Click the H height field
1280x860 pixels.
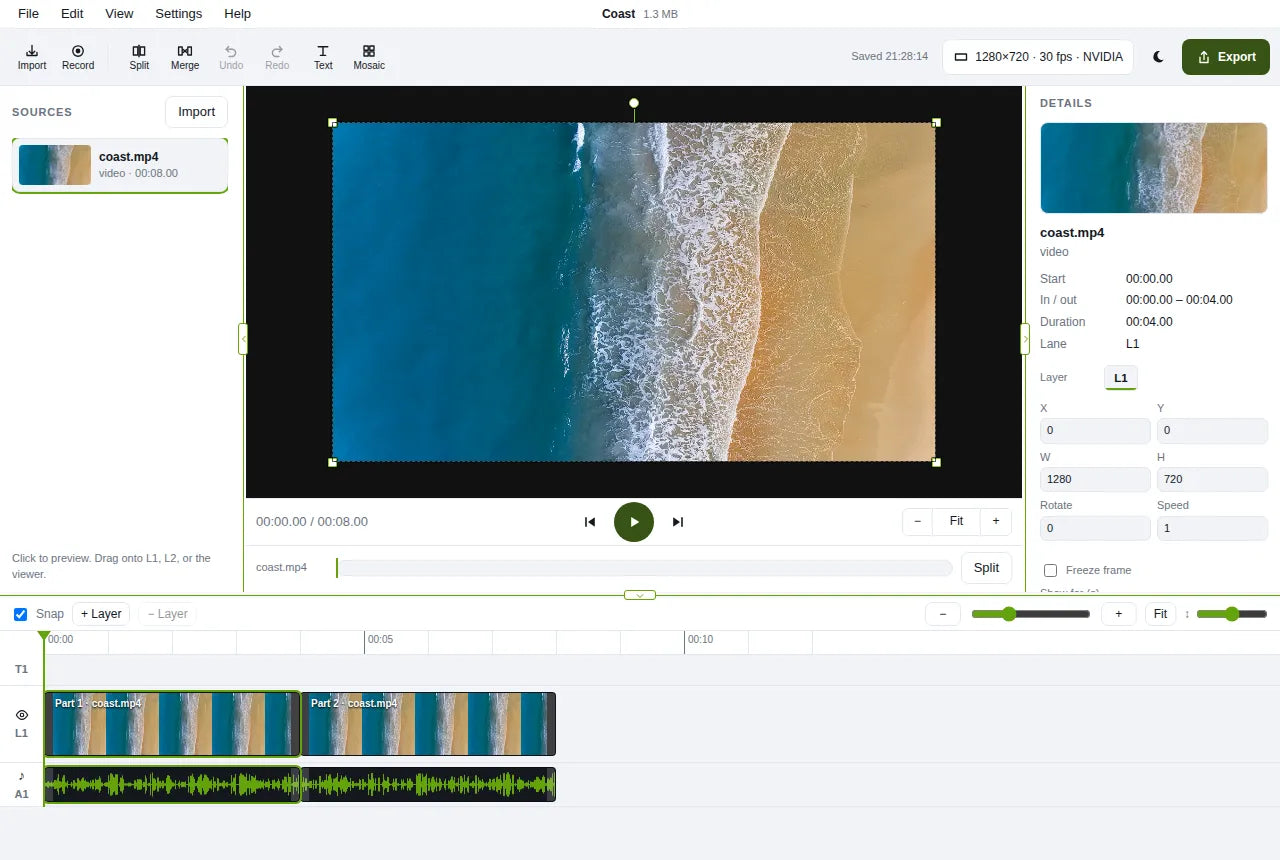[x=1212, y=479]
